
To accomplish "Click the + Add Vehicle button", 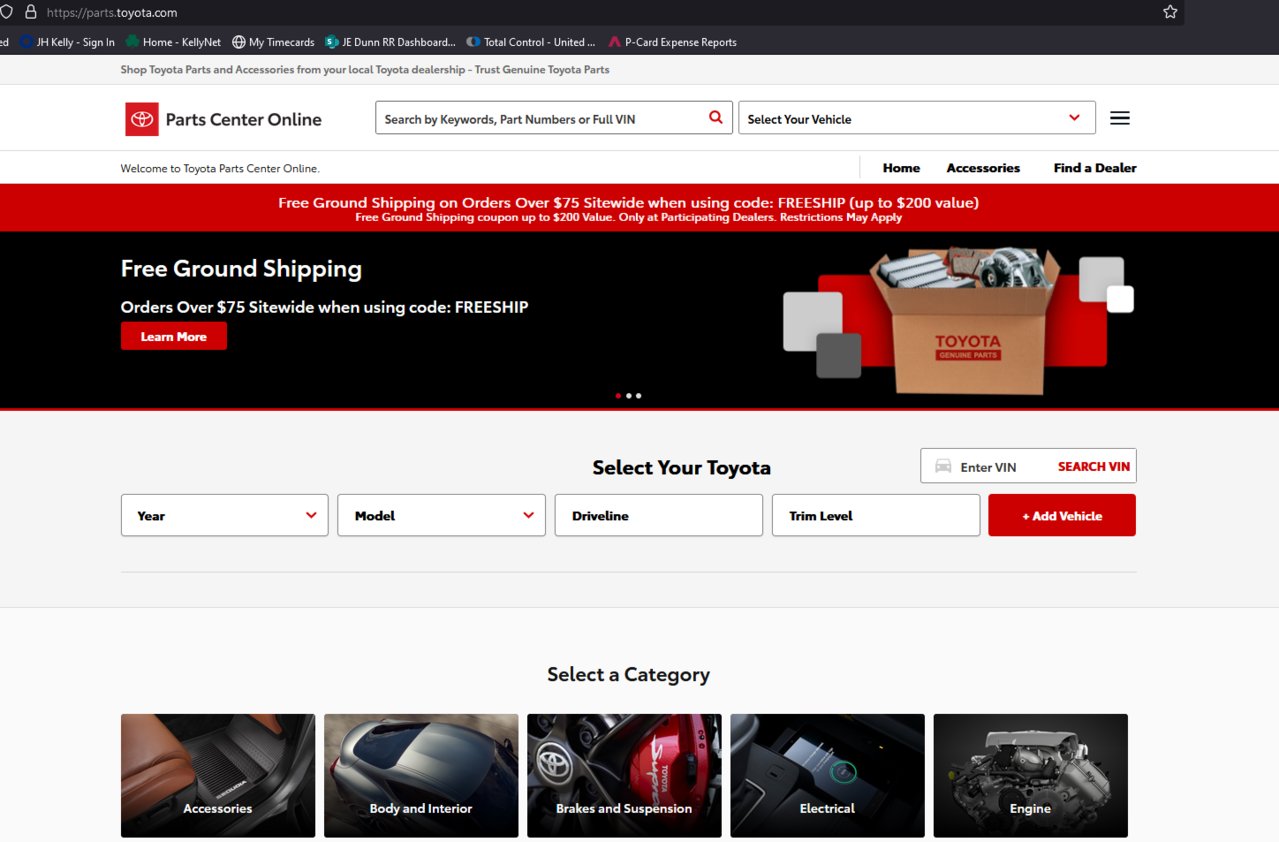I will click(x=1062, y=515).
